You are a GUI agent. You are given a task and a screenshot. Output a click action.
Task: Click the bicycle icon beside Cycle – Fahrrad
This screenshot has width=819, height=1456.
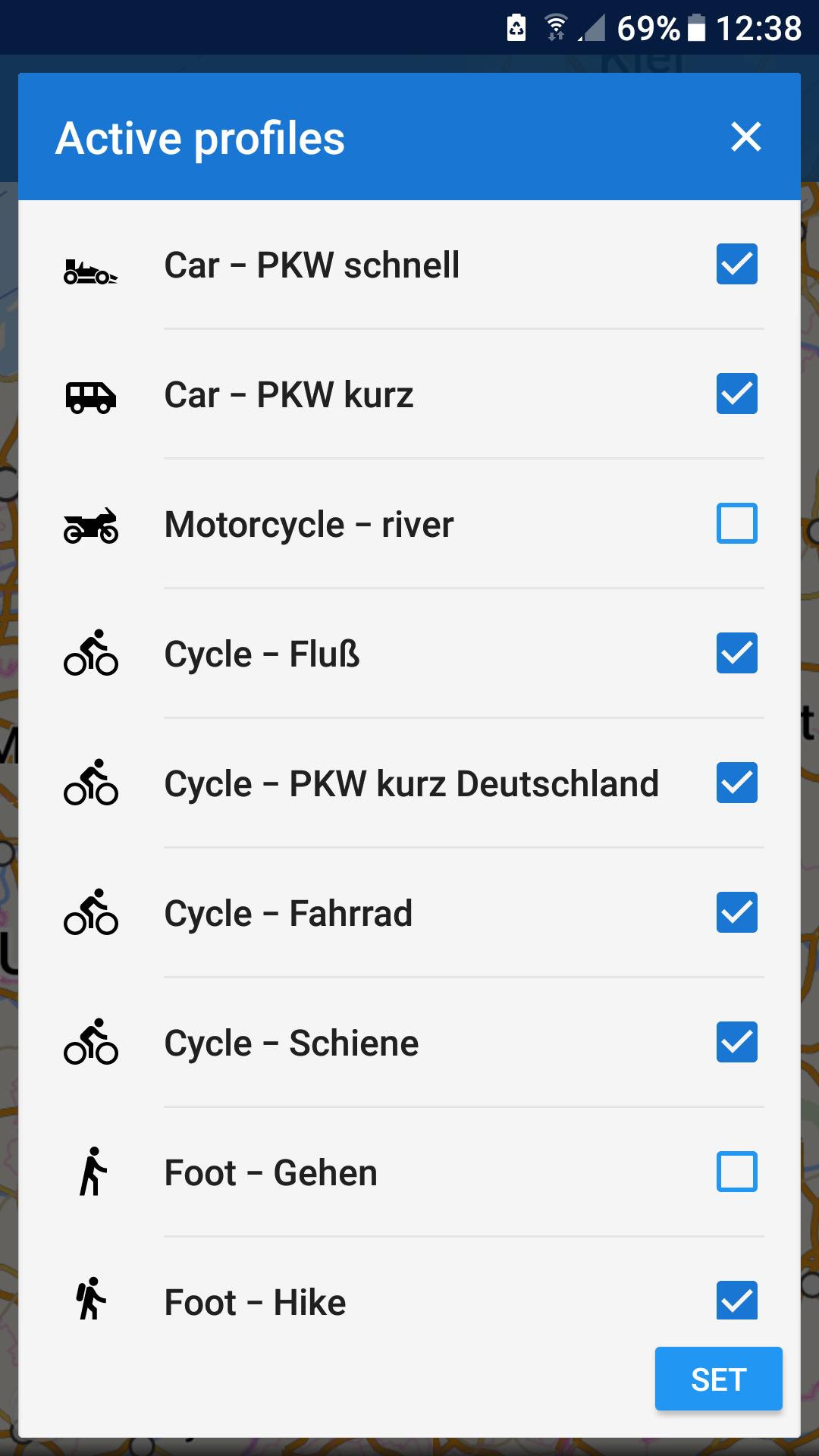[91, 912]
